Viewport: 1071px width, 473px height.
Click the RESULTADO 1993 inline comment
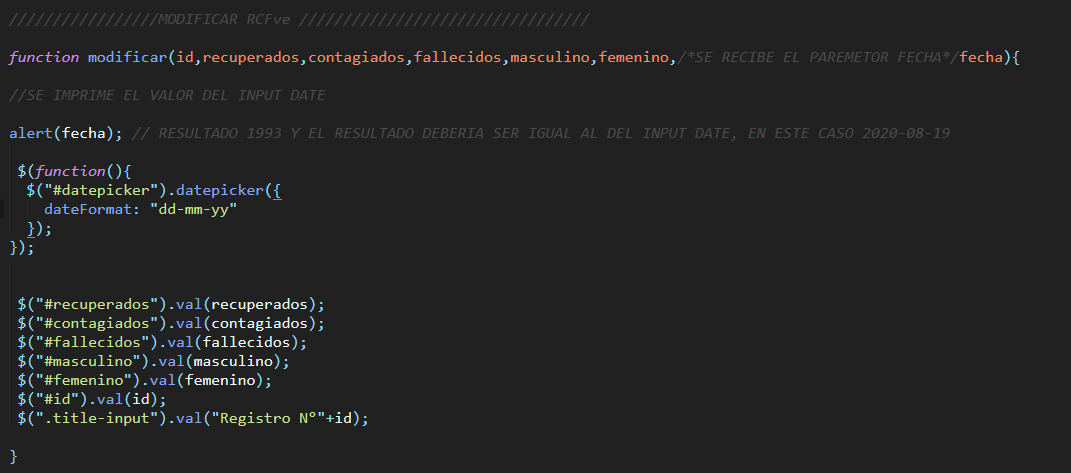[541, 133]
